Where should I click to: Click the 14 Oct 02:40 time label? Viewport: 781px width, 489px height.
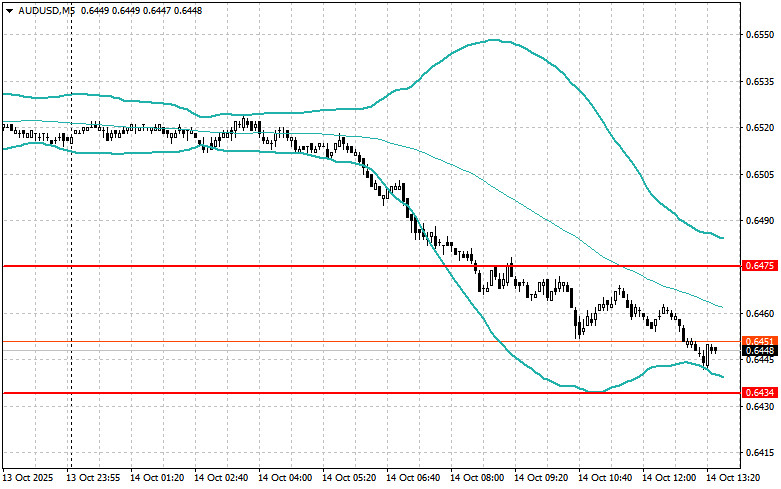[x=221, y=478]
